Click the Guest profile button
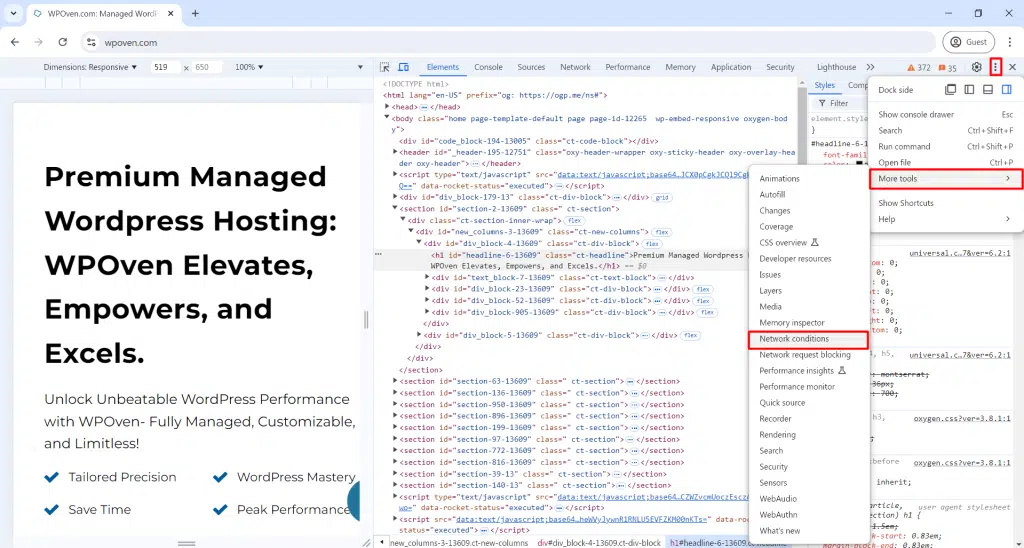1024x548 pixels. point(968,42)
